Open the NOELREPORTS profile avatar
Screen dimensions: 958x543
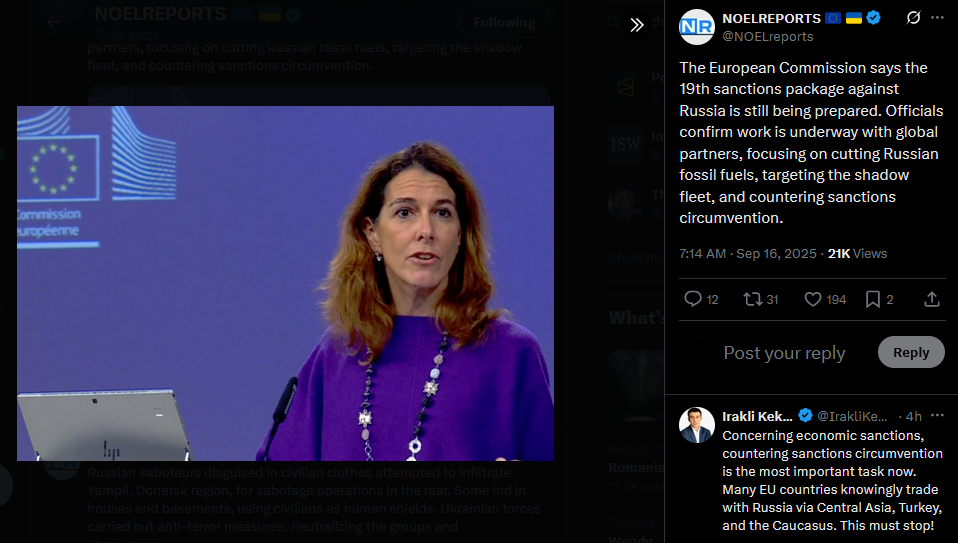pyautogui.click(x=697, y=27)
